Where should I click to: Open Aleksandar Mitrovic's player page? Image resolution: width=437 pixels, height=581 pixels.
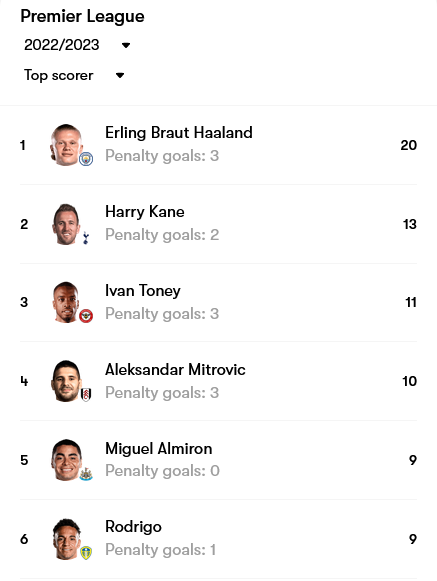point(175,370)
